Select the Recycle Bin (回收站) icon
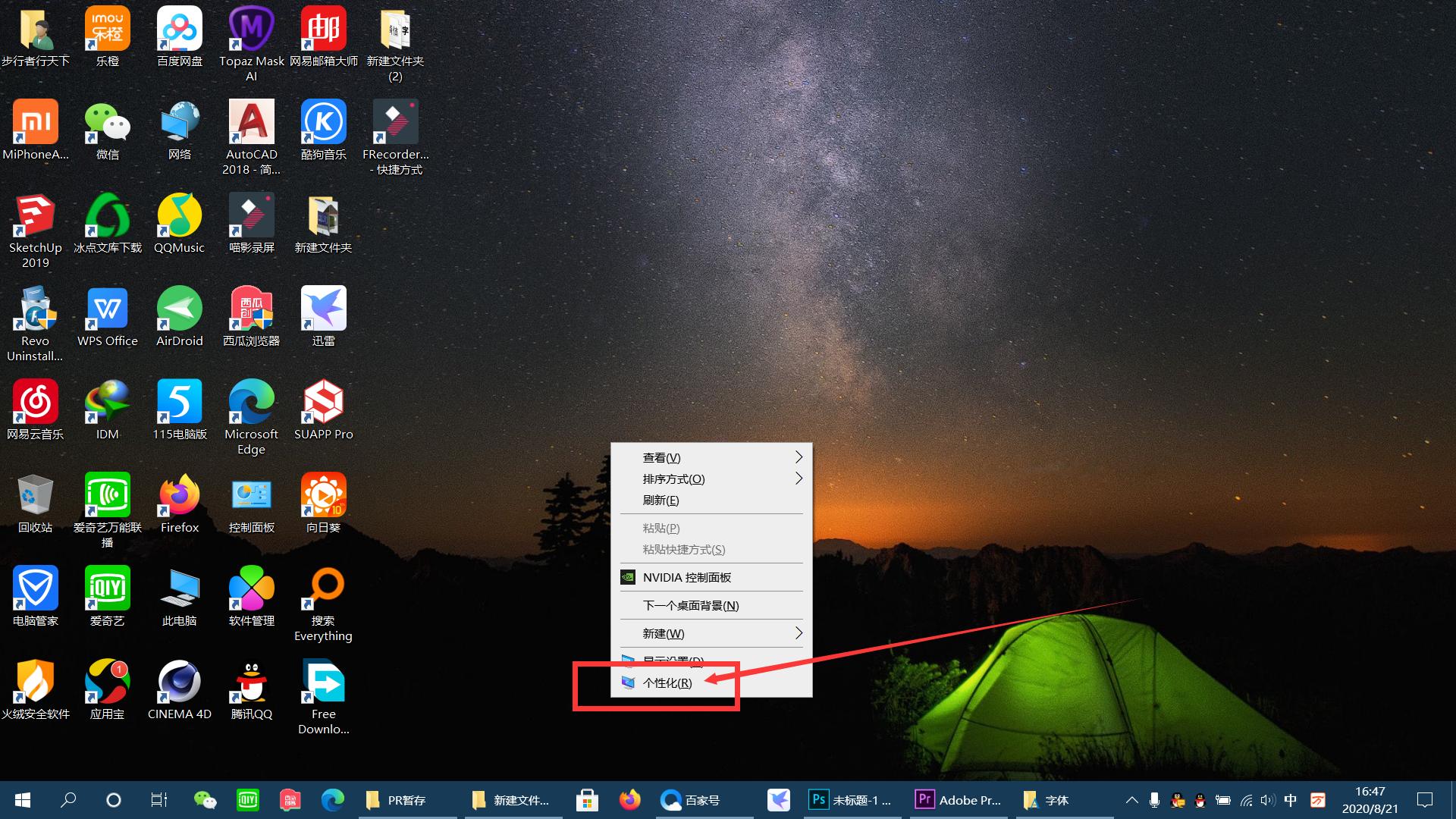1456x819 pixels. coord(35,496)
